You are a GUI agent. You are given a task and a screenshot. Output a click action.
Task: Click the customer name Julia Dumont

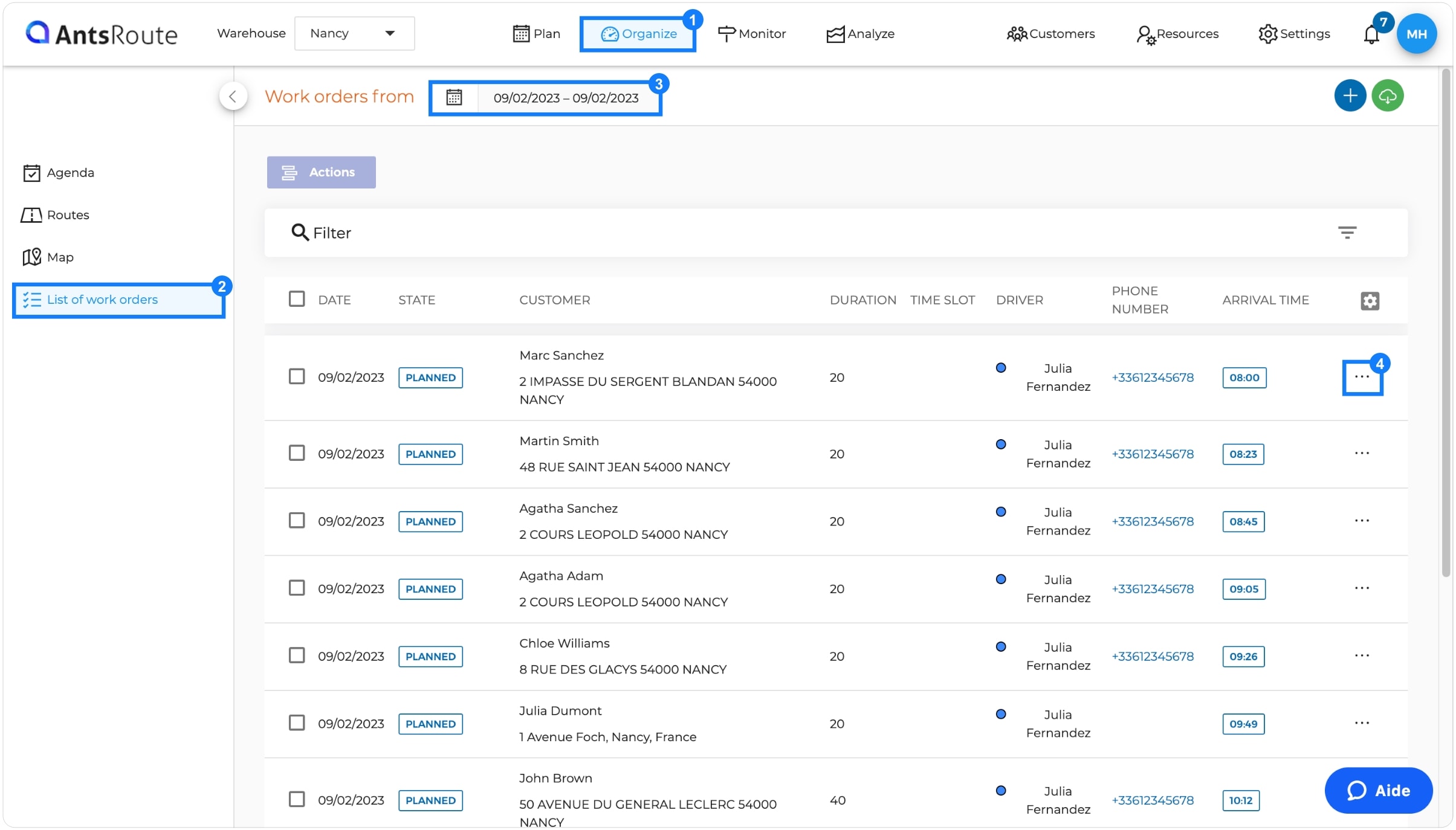[560, 711]
